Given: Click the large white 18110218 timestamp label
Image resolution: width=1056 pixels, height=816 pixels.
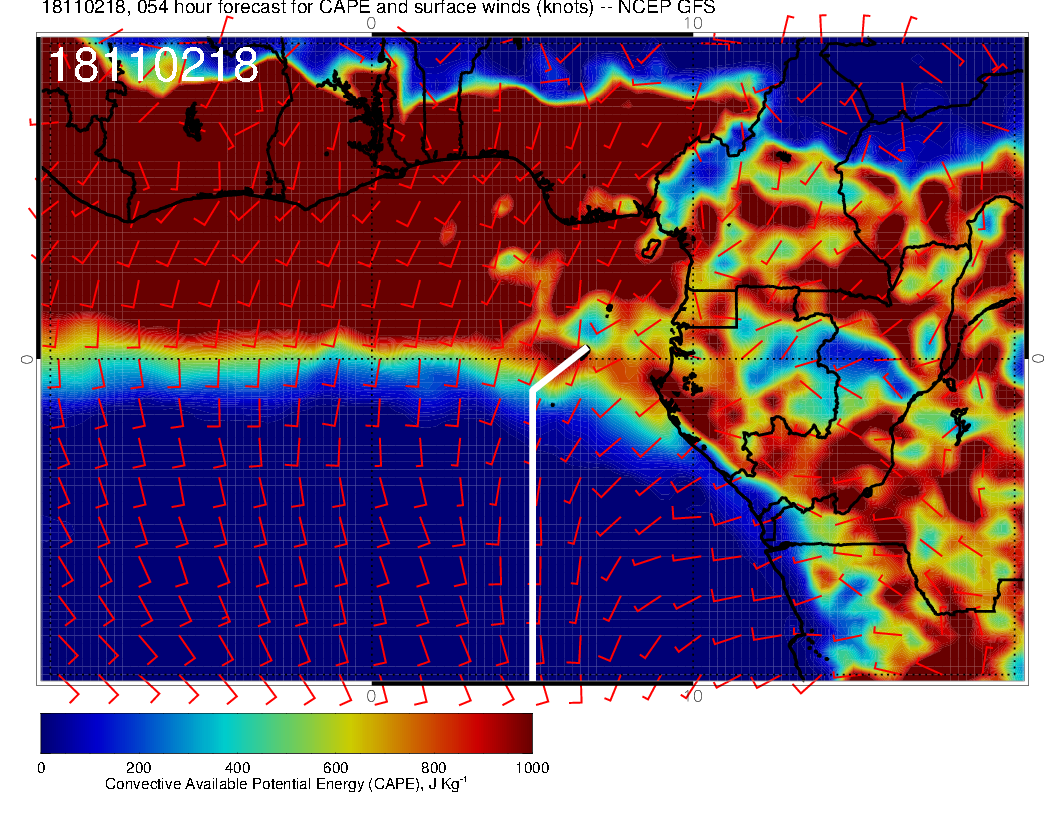Looking at the screenshot, I should coord(153,66).
